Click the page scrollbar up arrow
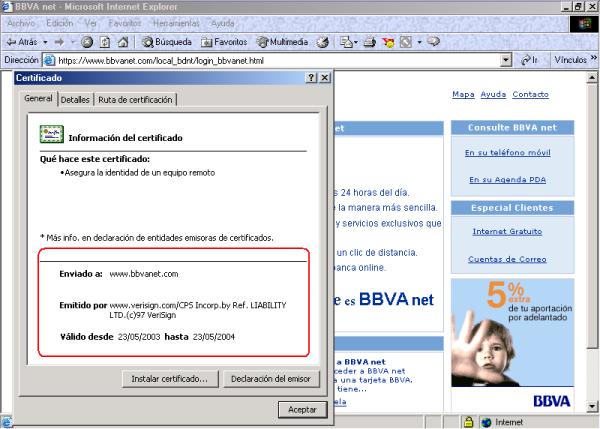 coord(592,78)
